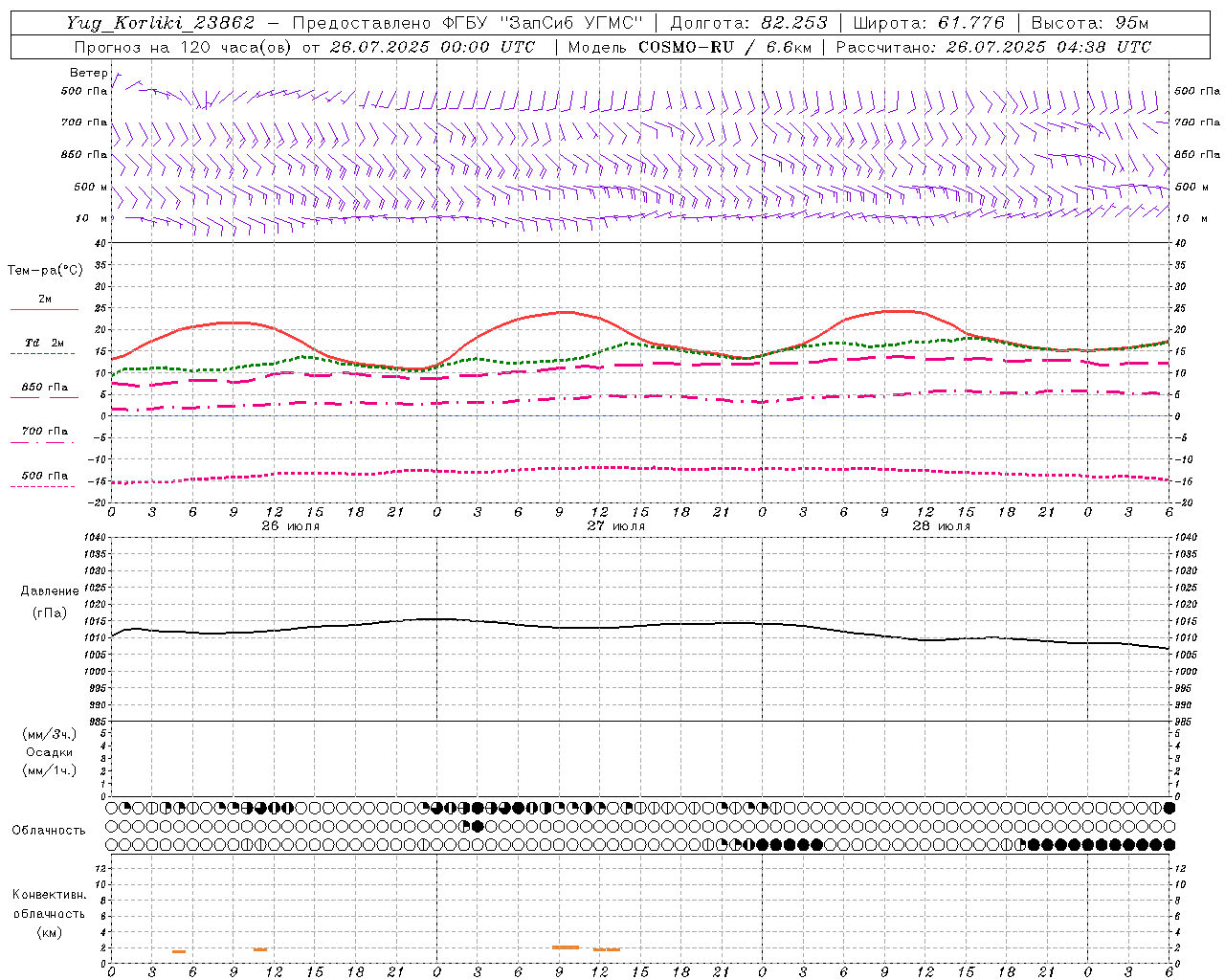1225x980 pixels.
Task: Click the red '2м' temperature legend line
Action: [x=44, y=309]
